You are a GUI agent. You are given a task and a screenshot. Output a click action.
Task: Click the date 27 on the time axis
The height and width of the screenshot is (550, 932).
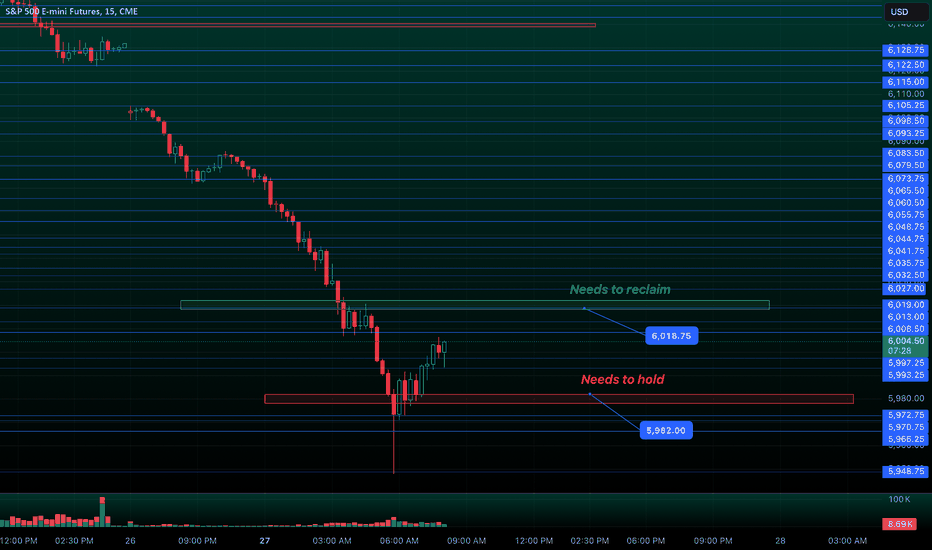pos(265,541)
